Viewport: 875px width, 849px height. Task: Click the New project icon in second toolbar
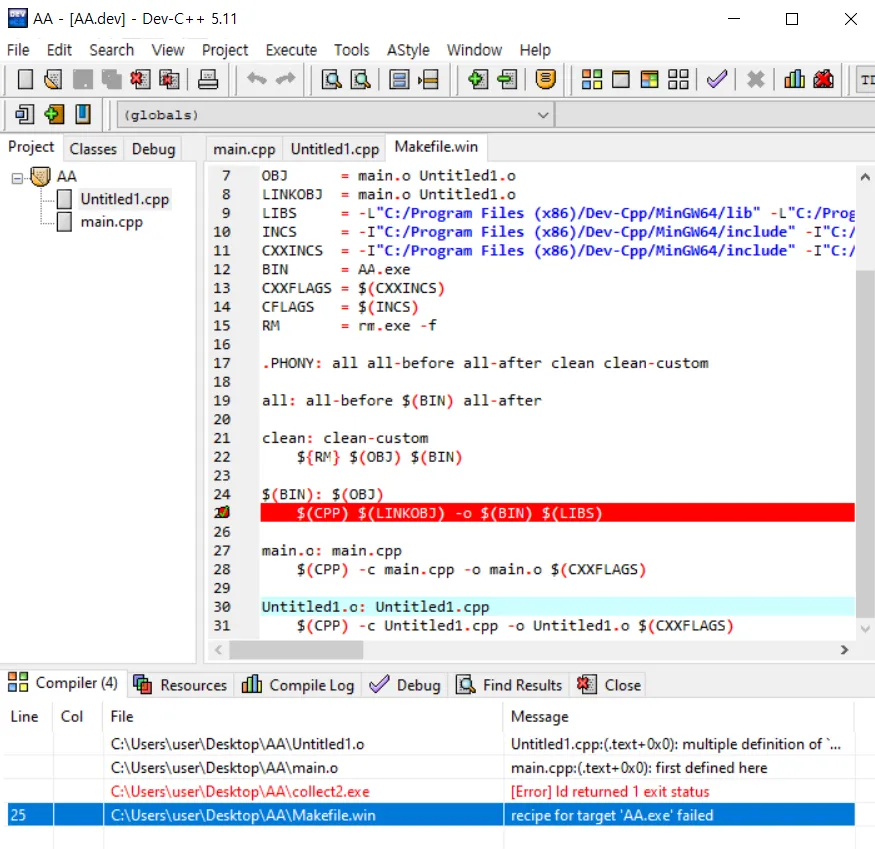(x=25, y=114)
